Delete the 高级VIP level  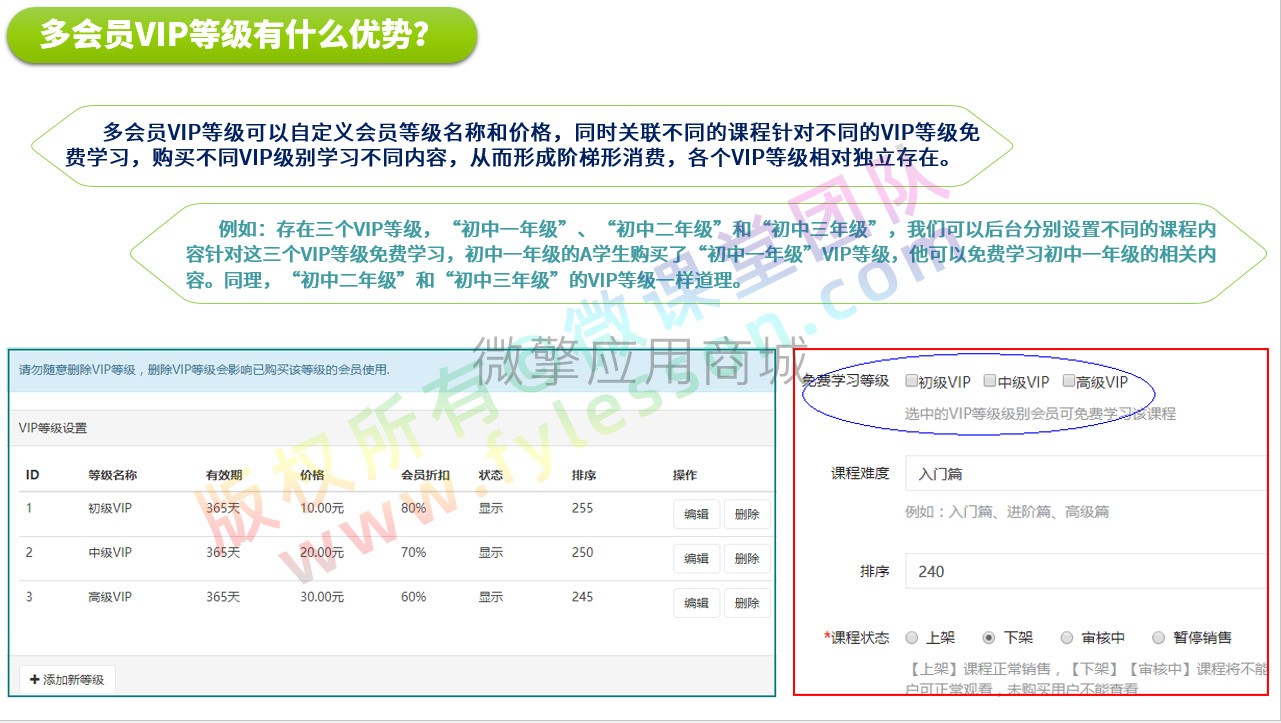click(x=747, y=603)
